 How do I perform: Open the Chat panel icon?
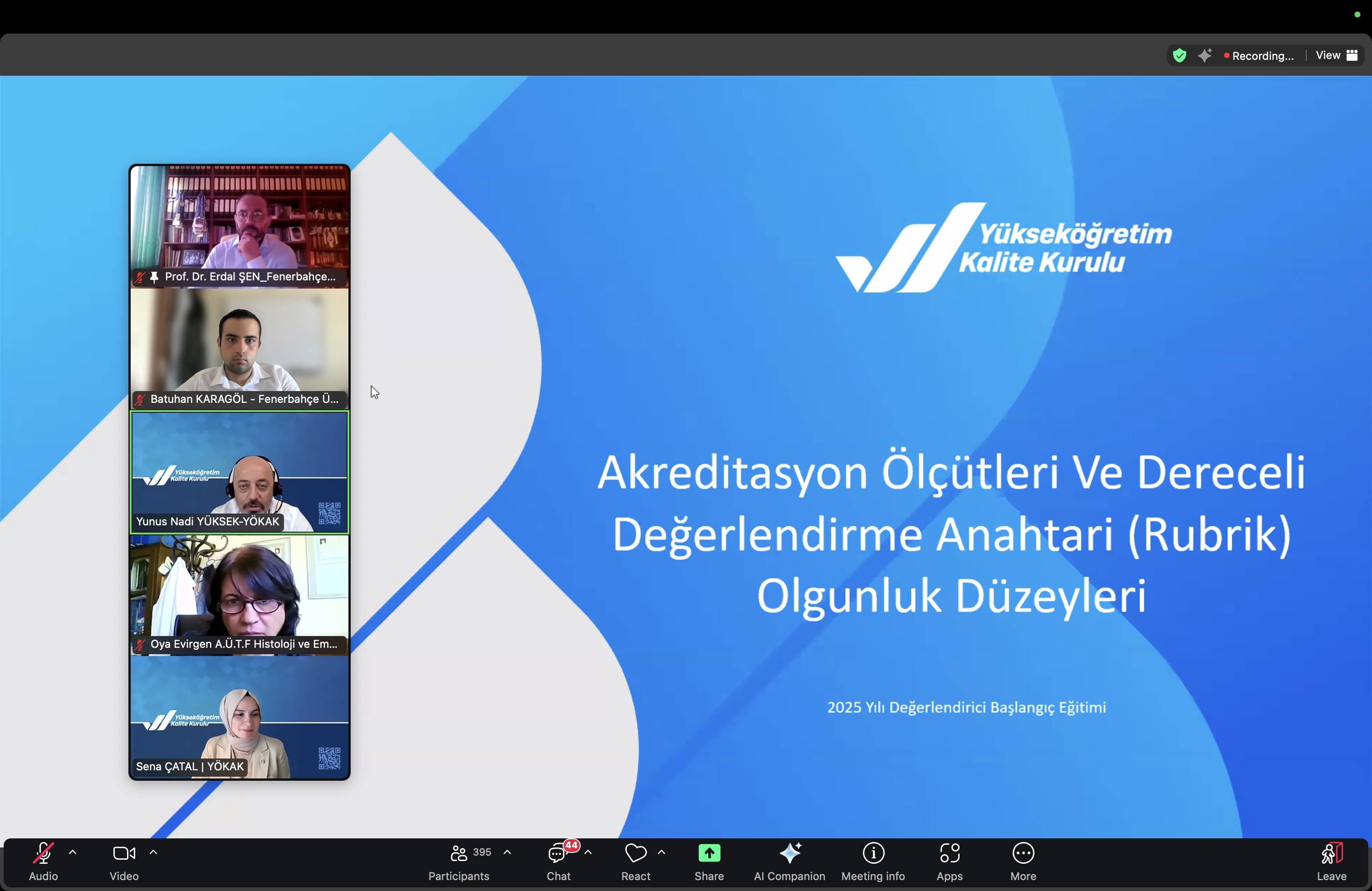[557, 853]
